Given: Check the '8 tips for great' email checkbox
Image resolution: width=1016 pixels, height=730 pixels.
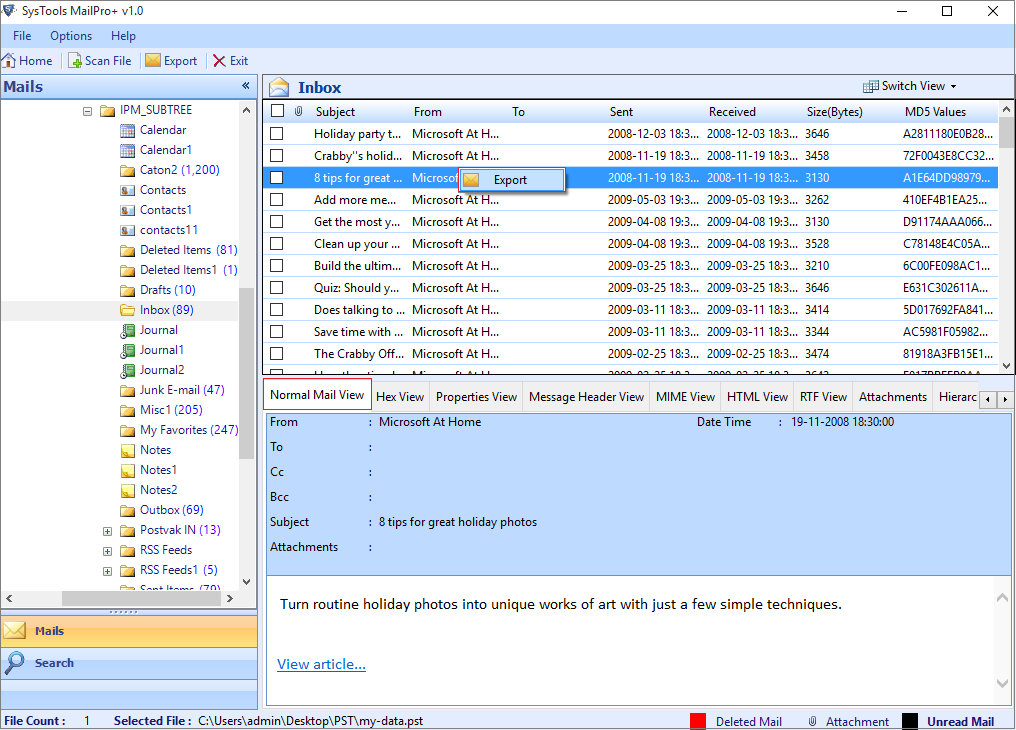Looking at the screenshot, I should point(277,177).
